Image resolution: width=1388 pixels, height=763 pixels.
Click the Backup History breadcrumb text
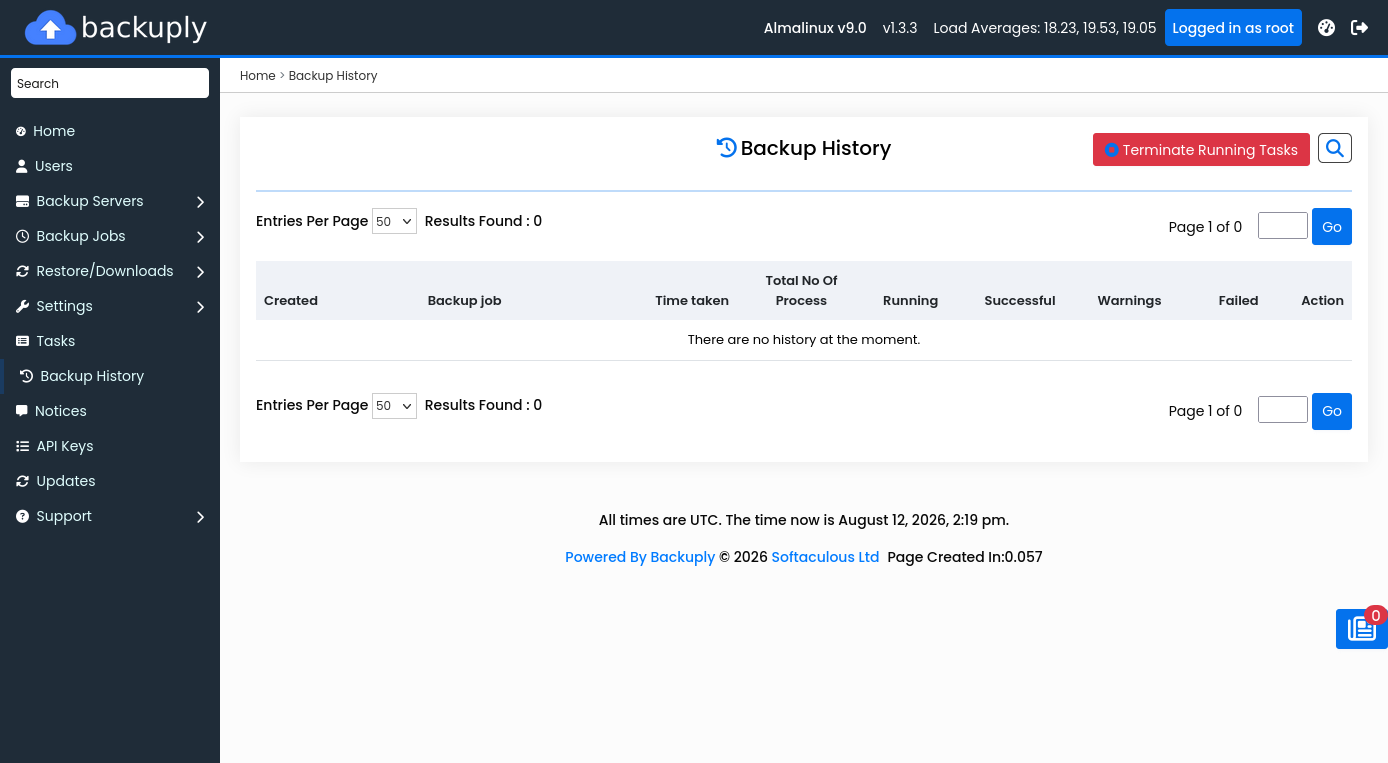[333, 75]
